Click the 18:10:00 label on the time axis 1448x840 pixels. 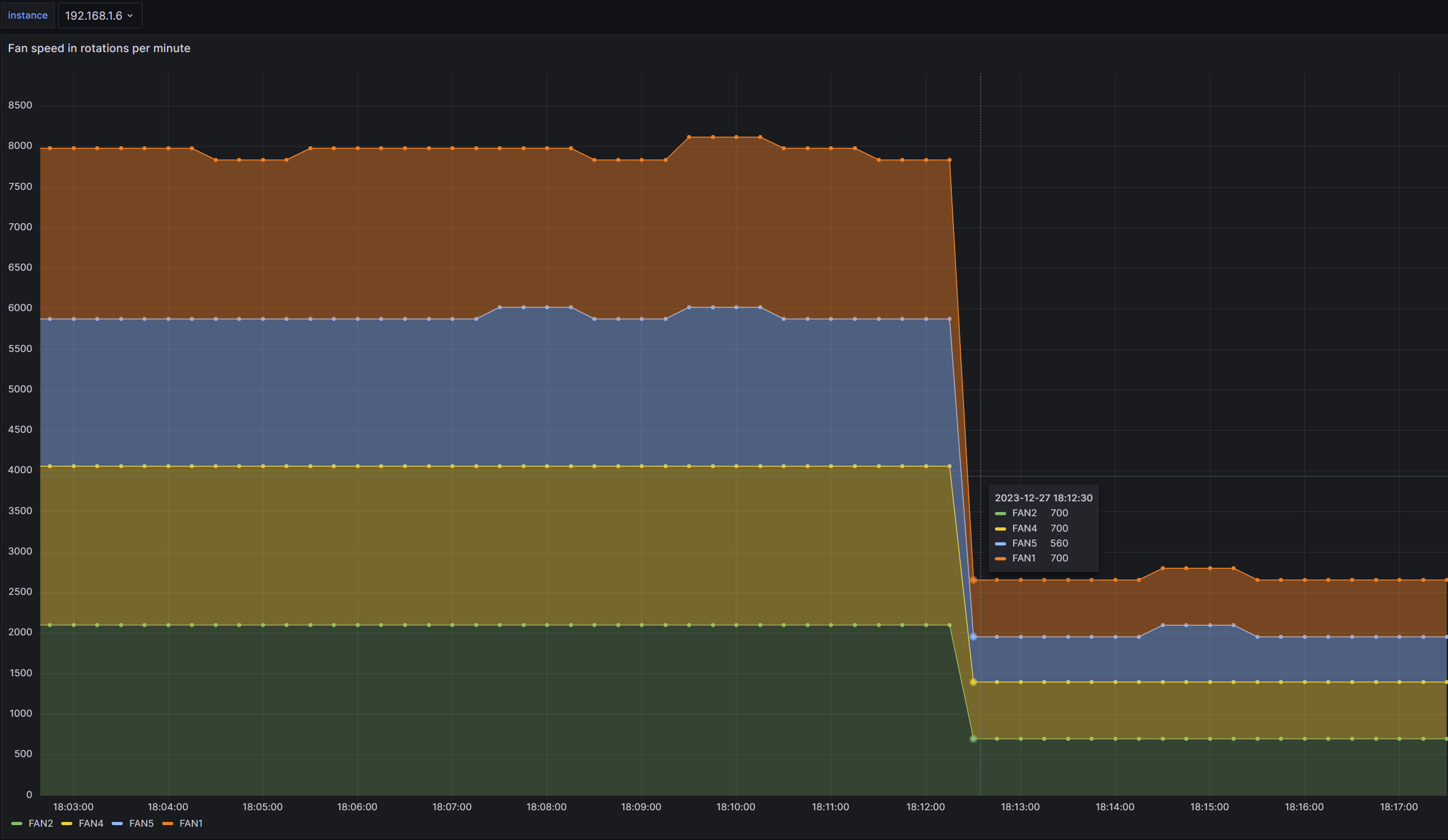[735, 807]
